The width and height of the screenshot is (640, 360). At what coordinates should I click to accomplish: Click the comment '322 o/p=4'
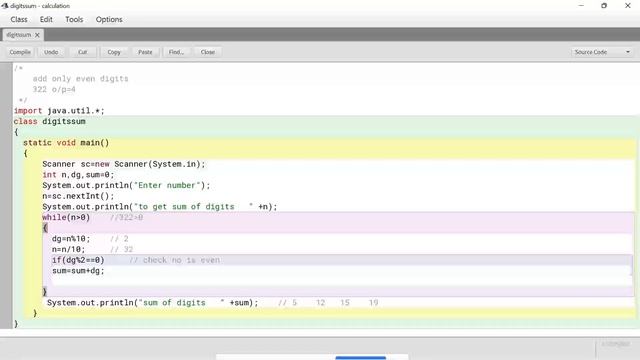point(54,89)
